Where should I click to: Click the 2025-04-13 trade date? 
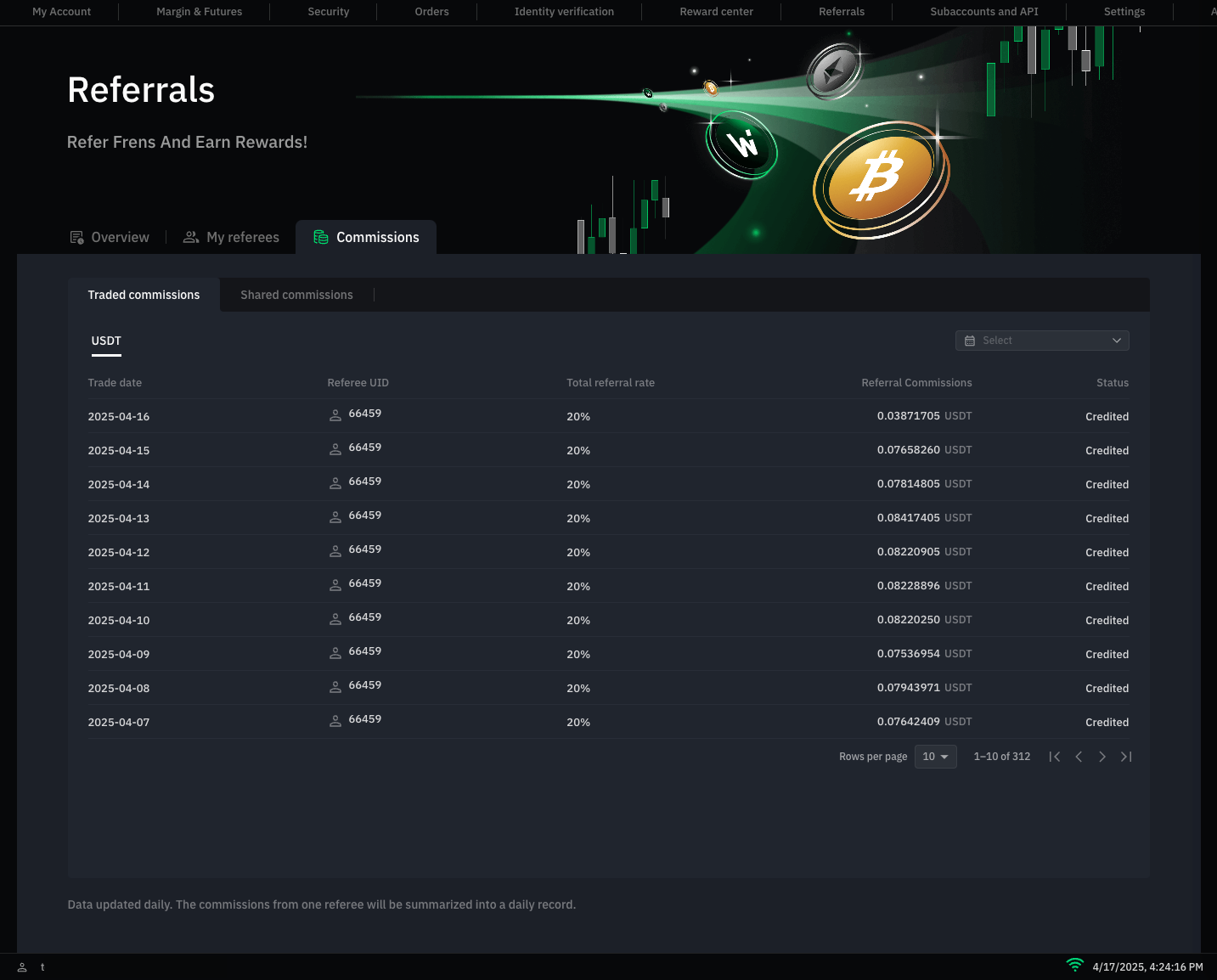click(x=119, y=519)
